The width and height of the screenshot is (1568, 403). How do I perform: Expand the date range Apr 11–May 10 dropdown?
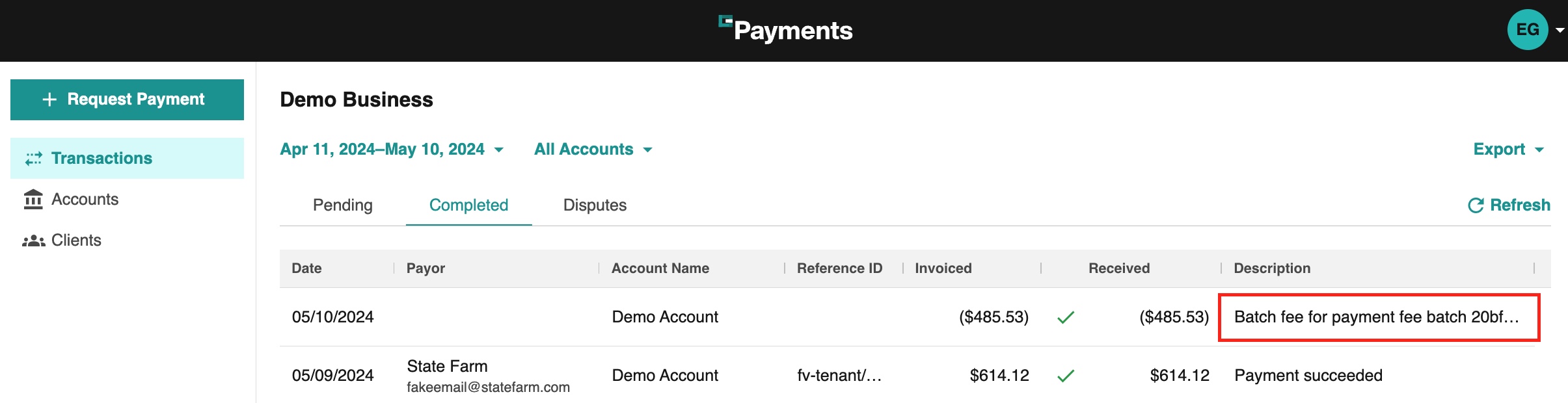tap(392, 149)
